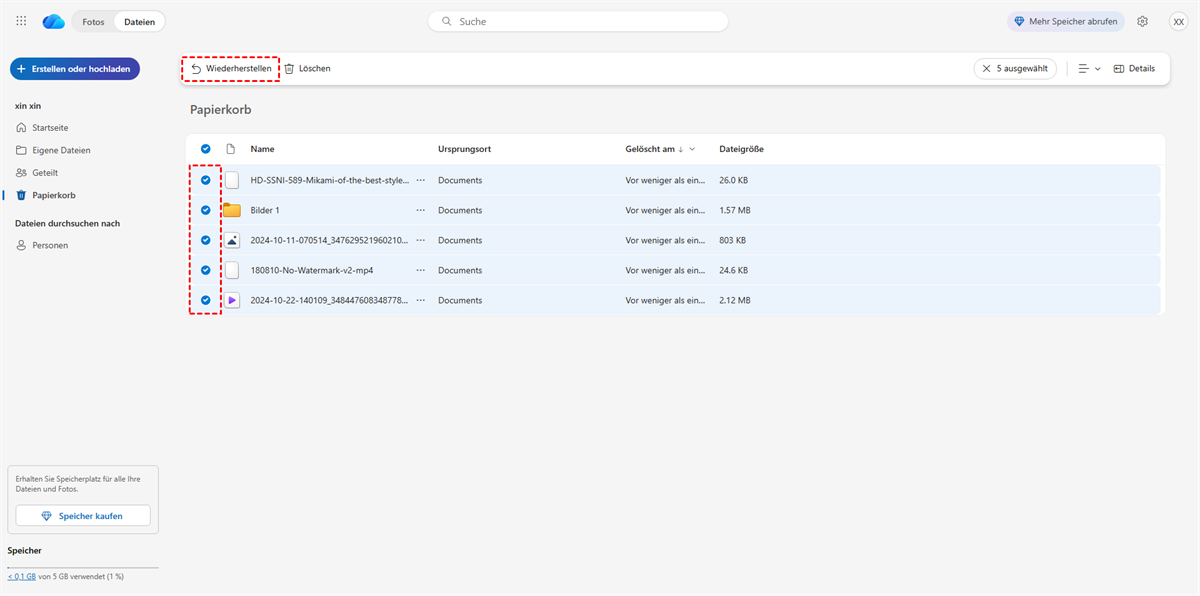The image size is (1200, 596).
Task: Open more options for Bilder 1
Action: click(x=420, y=210)
